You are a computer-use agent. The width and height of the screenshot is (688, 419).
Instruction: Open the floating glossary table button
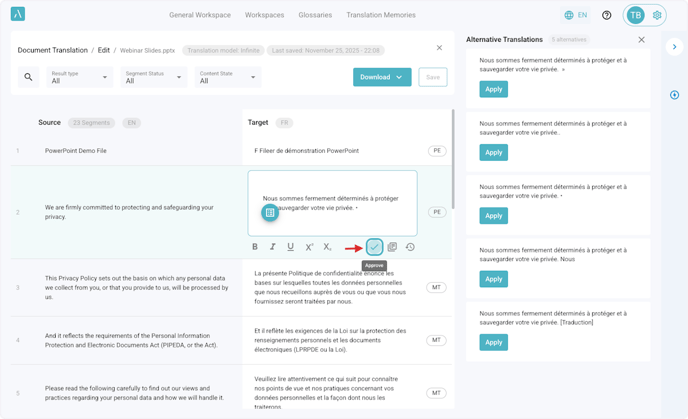point(270,213)
